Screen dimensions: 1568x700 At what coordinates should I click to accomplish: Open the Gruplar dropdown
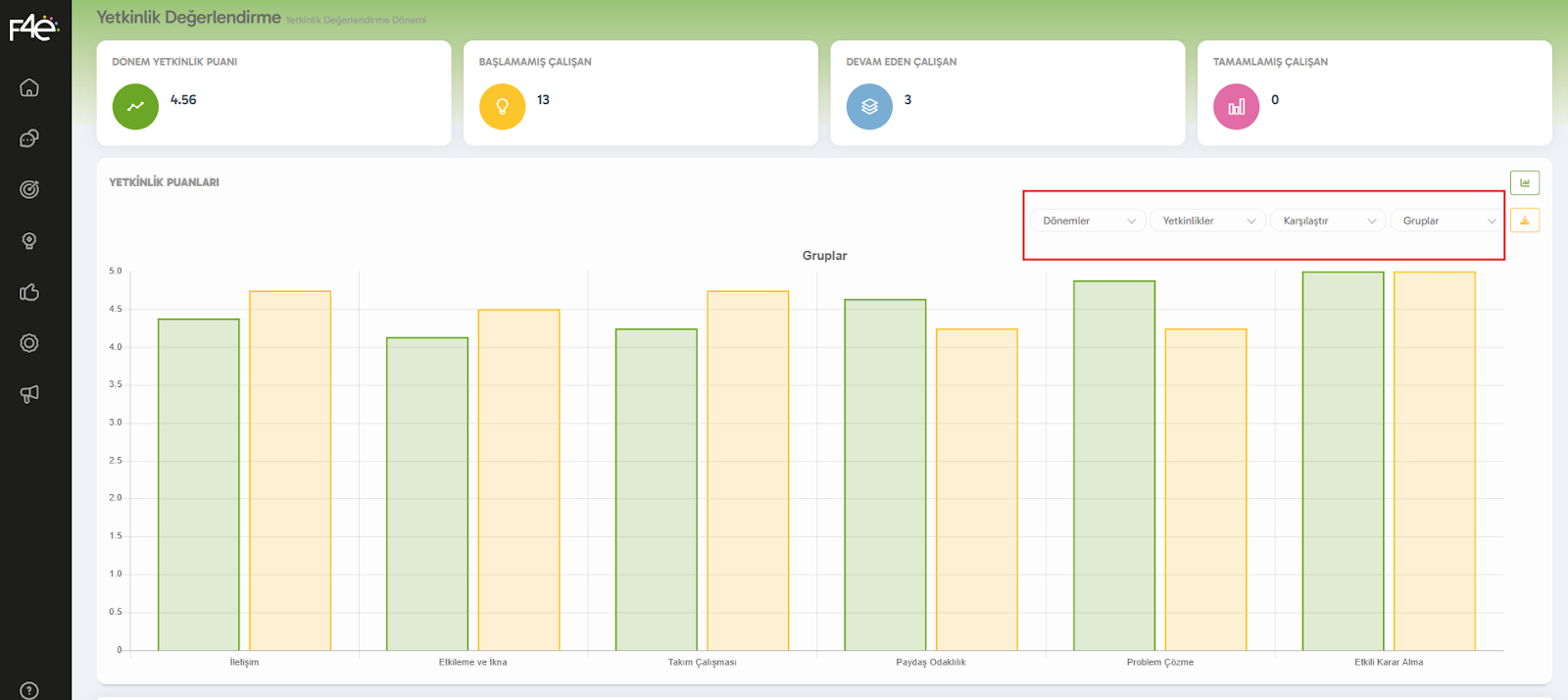(1447, 221)
